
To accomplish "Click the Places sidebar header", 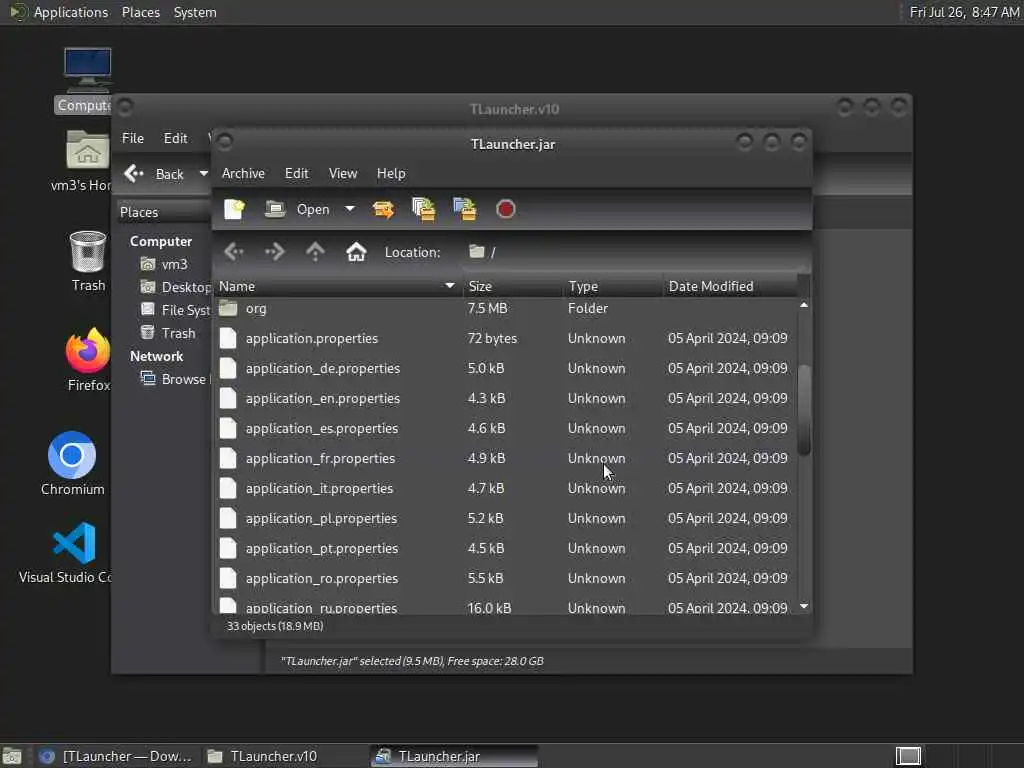I will (164, 212).
